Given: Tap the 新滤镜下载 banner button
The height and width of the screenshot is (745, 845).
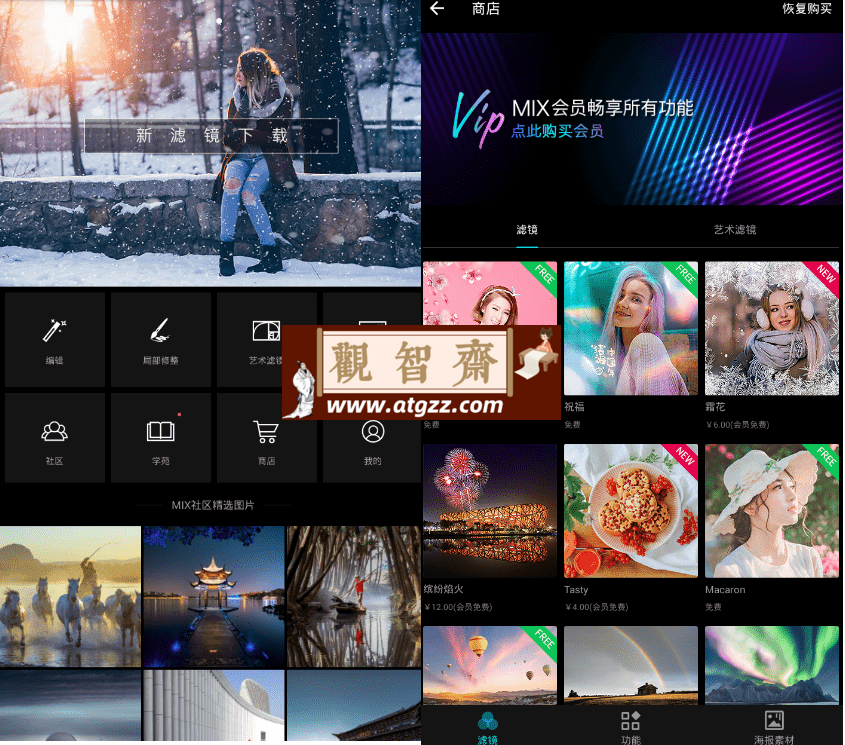Looking at the screenshot, I should pos(211,135).
